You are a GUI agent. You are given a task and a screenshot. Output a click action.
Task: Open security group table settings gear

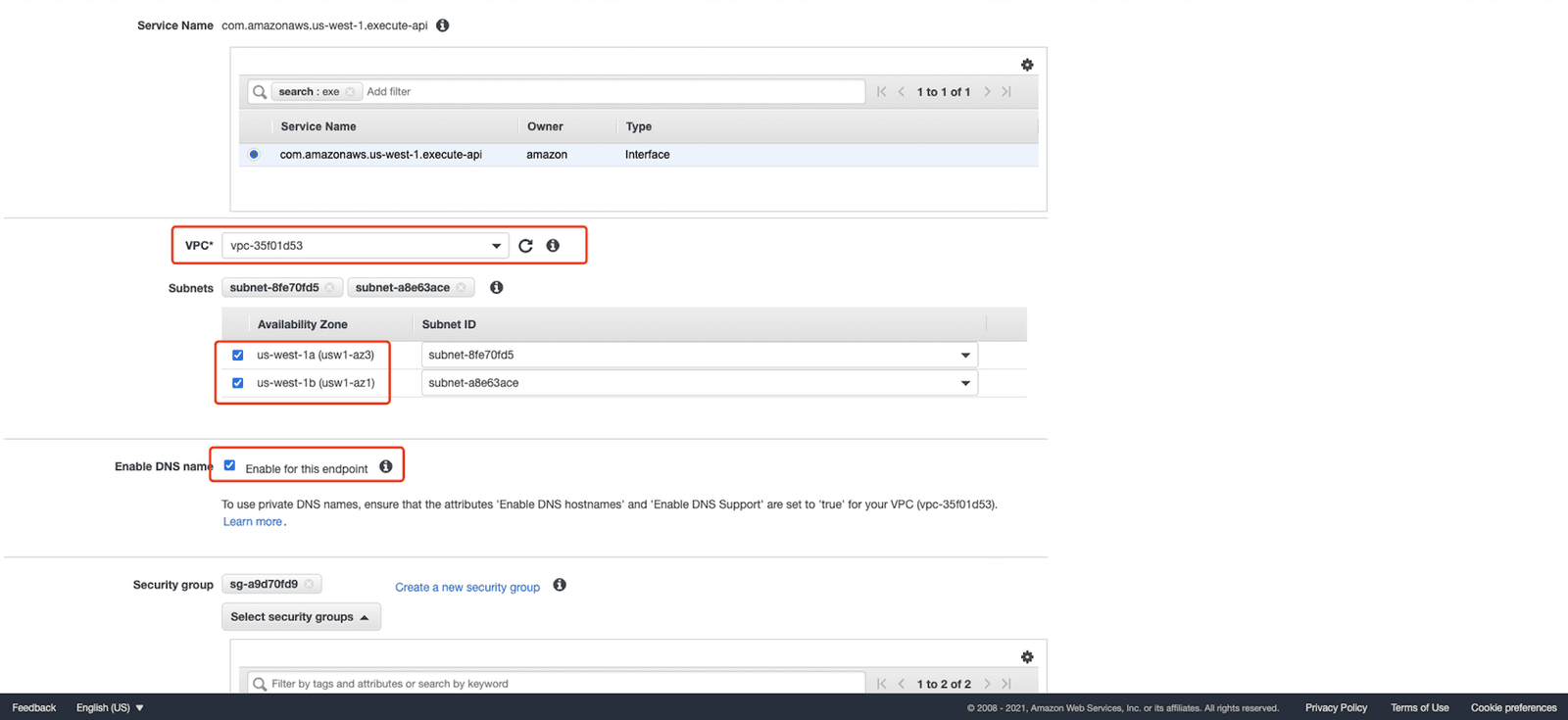pos(1027,657)
